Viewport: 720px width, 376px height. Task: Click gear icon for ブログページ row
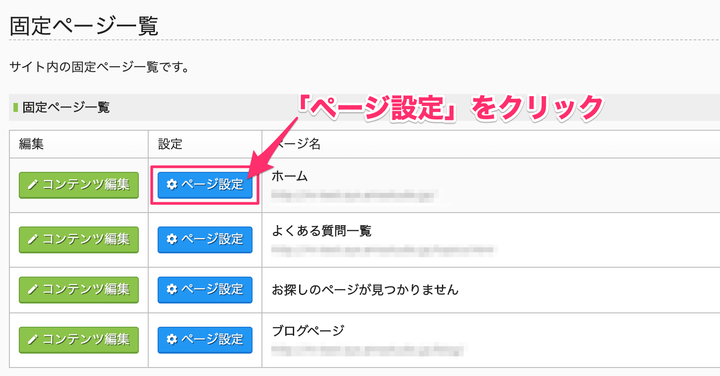[x=172, y=339]
